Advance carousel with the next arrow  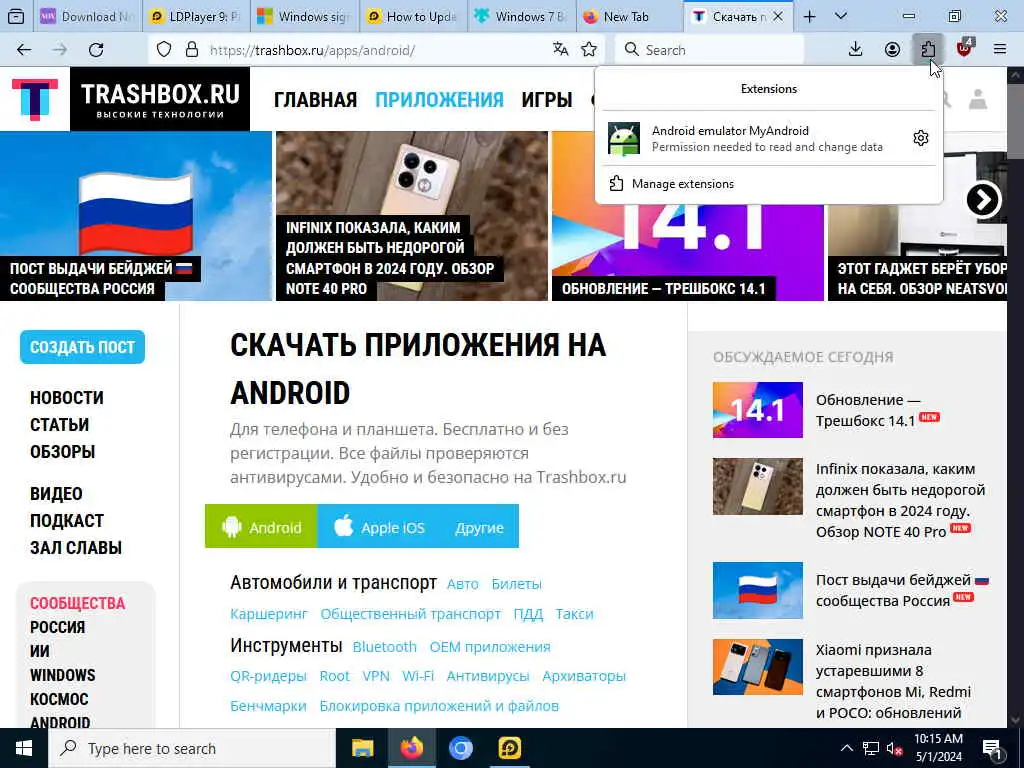click(984, 200)
